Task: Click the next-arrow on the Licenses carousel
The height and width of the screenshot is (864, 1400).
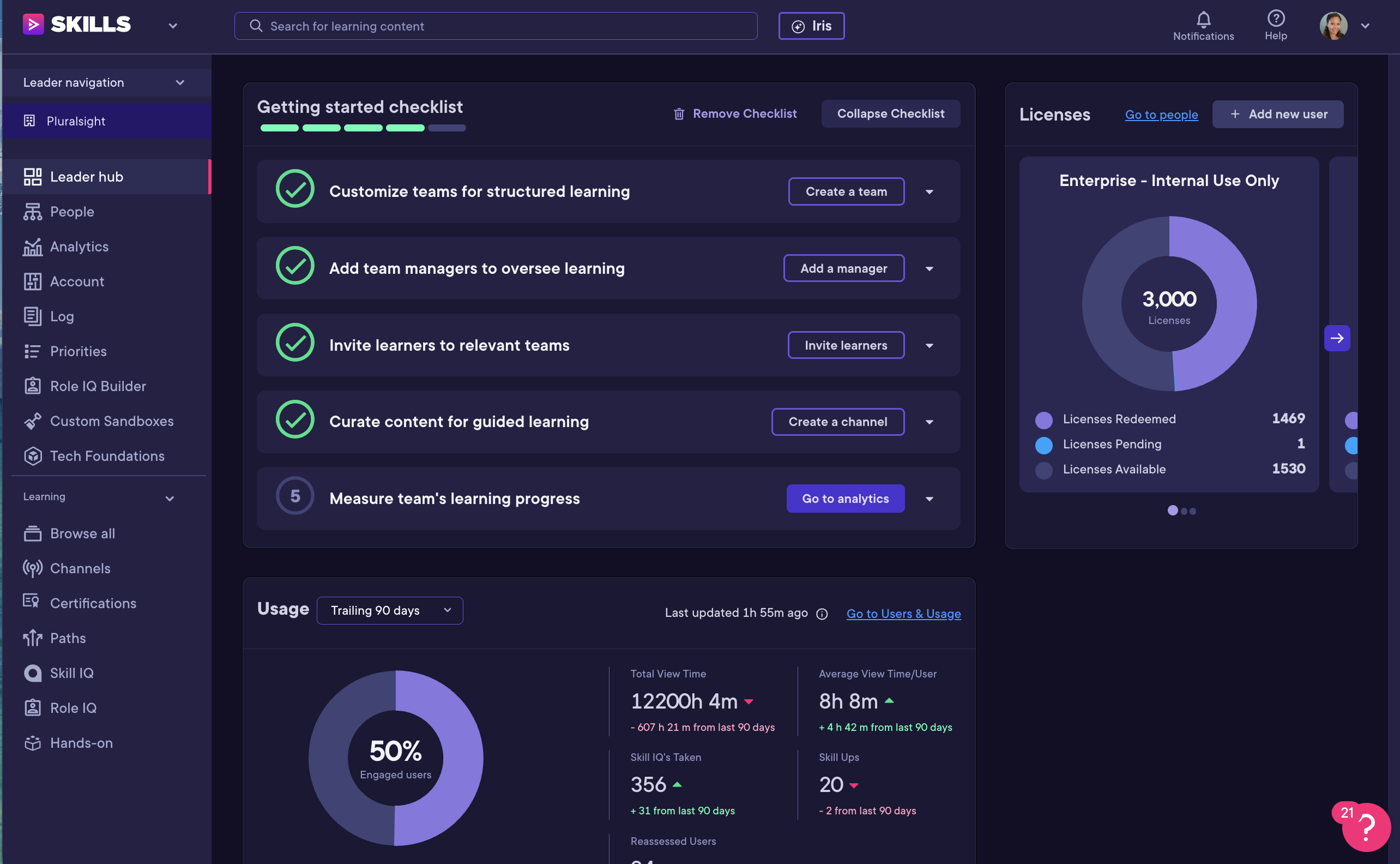Action: click(1337, 338)
